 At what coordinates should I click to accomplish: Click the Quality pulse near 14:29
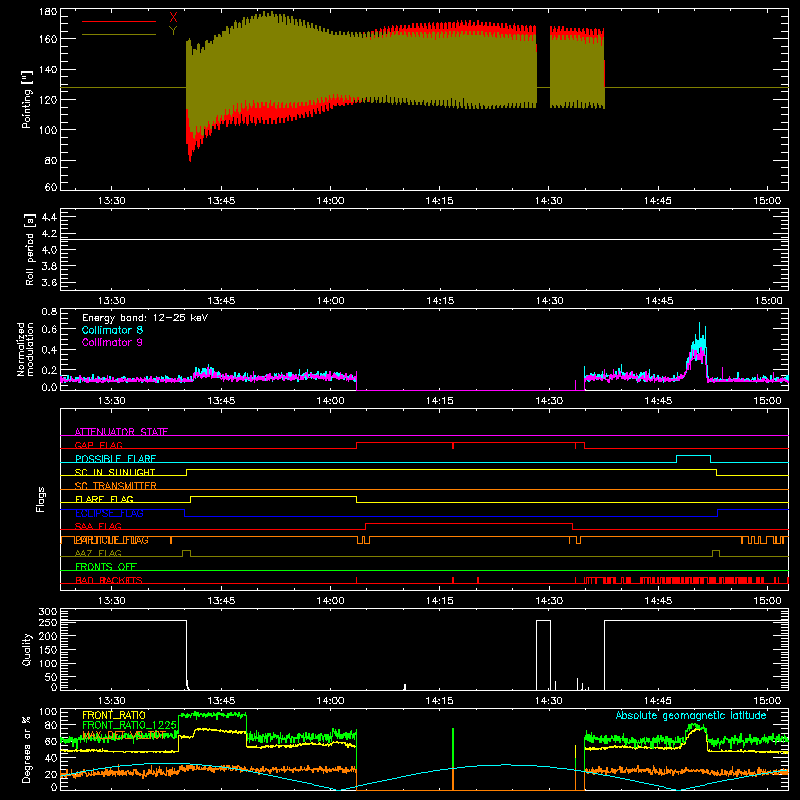(x=543, y=655)
